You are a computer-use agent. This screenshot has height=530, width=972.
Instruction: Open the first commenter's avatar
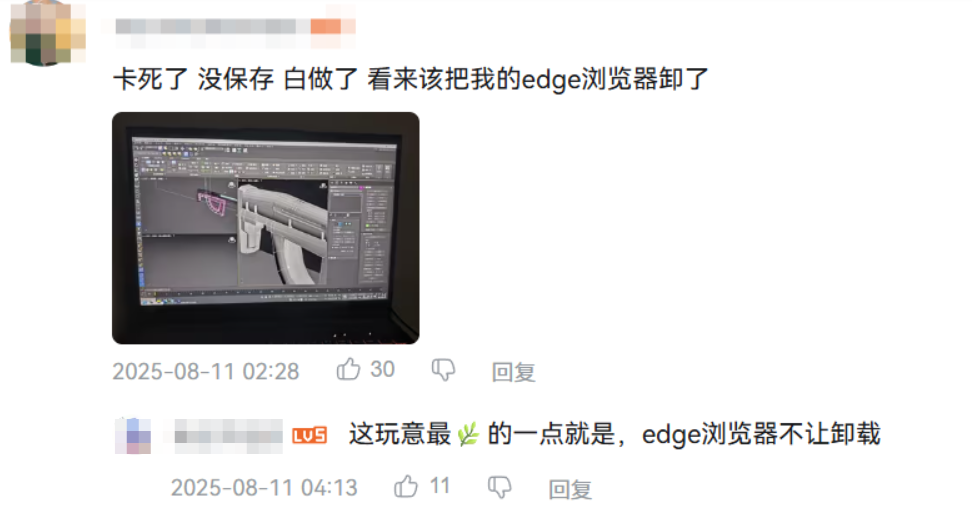tap(48, 33)
